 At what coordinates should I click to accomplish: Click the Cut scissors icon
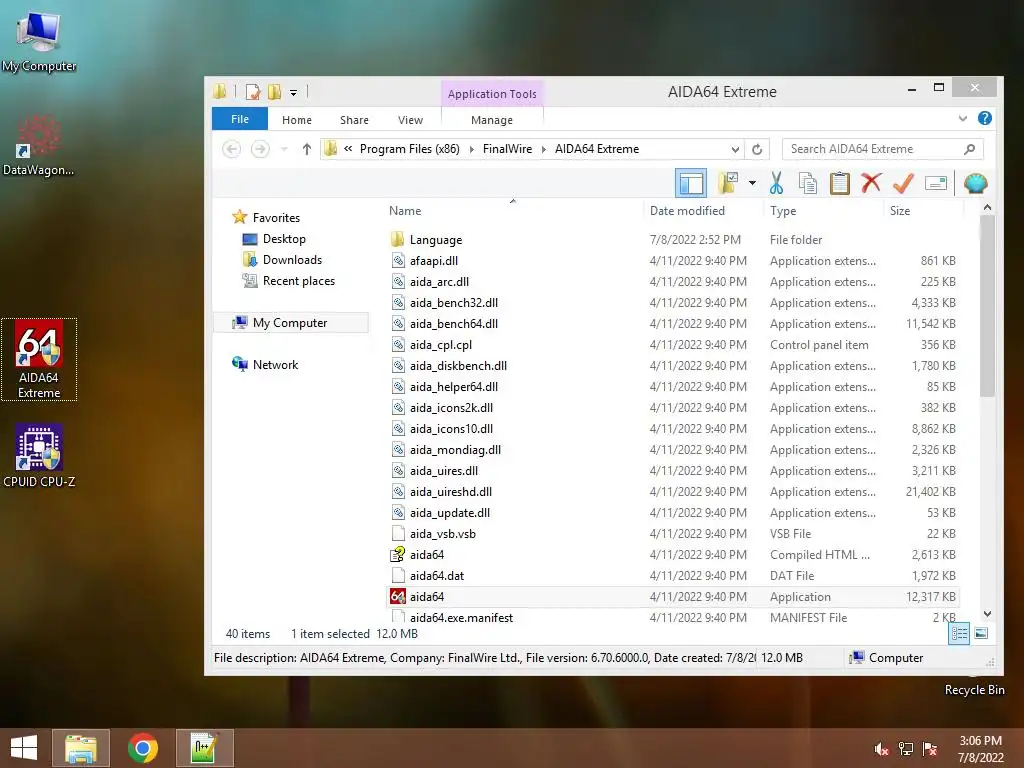pos(776,184)
